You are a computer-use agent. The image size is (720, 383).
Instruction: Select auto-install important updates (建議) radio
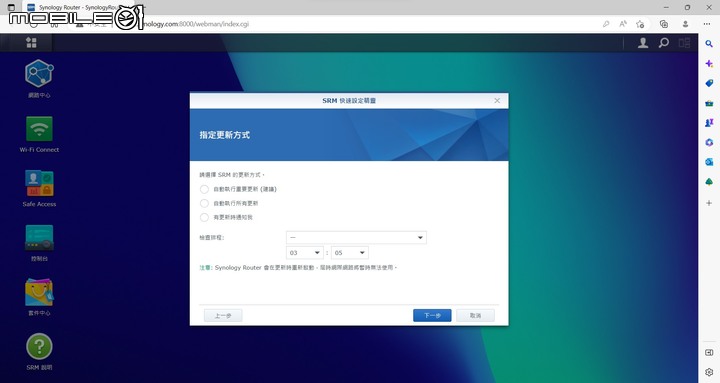tap(204, 189)
